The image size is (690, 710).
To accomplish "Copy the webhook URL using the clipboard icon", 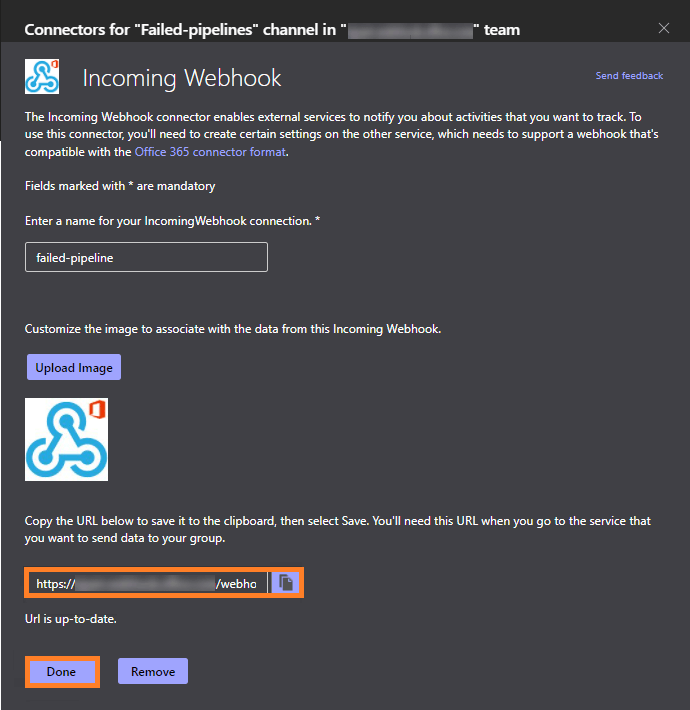I will pos(286,583).
